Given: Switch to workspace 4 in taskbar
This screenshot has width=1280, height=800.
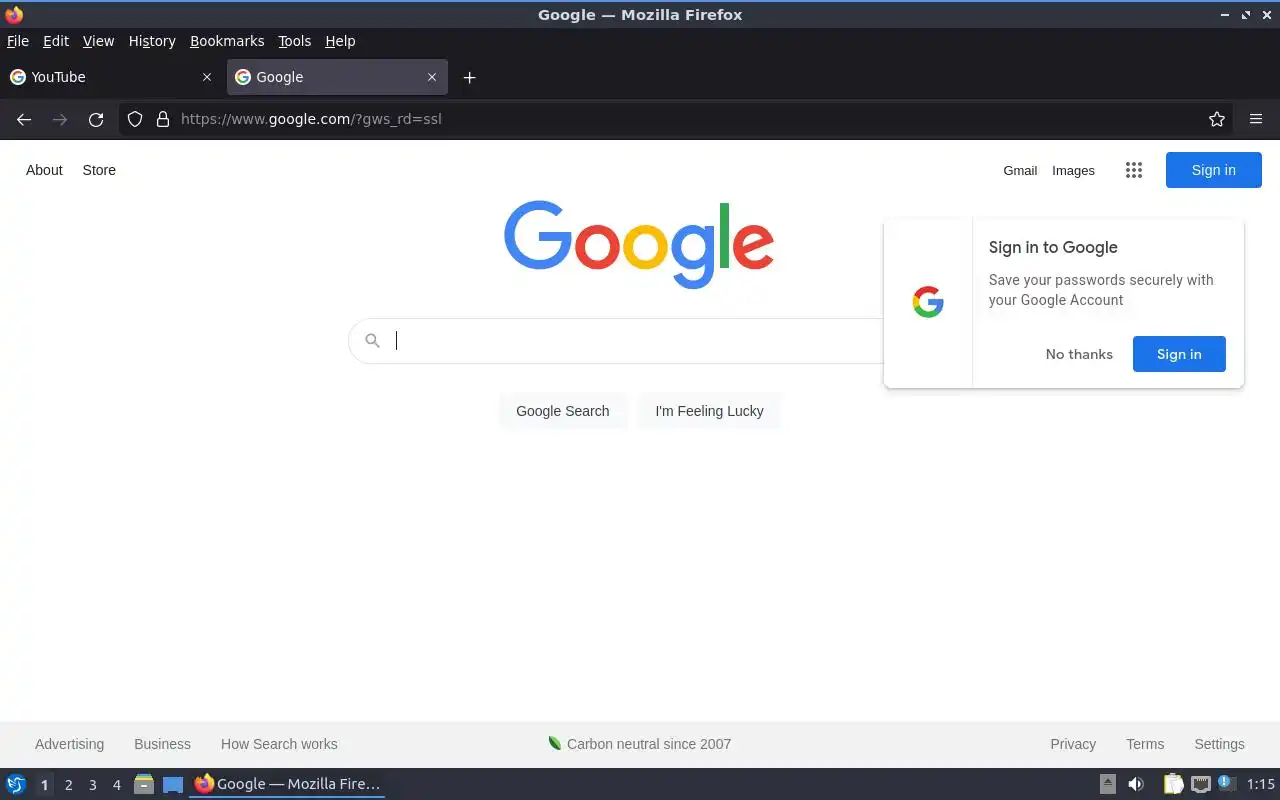Looking at the screenshot, I should 116,785.
